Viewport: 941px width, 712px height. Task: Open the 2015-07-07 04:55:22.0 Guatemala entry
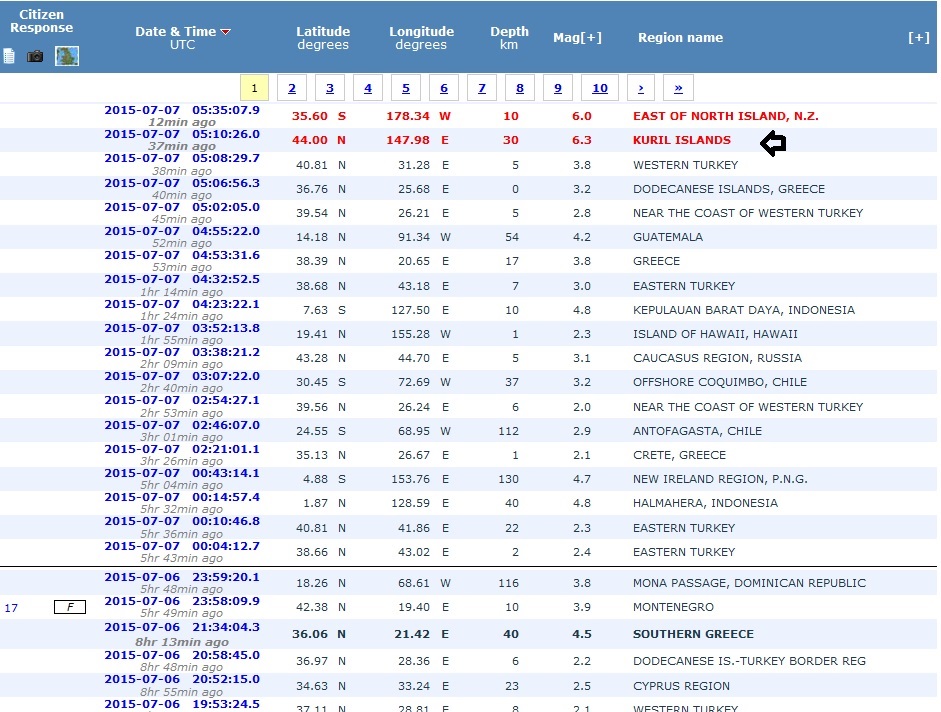pos(182,231)
